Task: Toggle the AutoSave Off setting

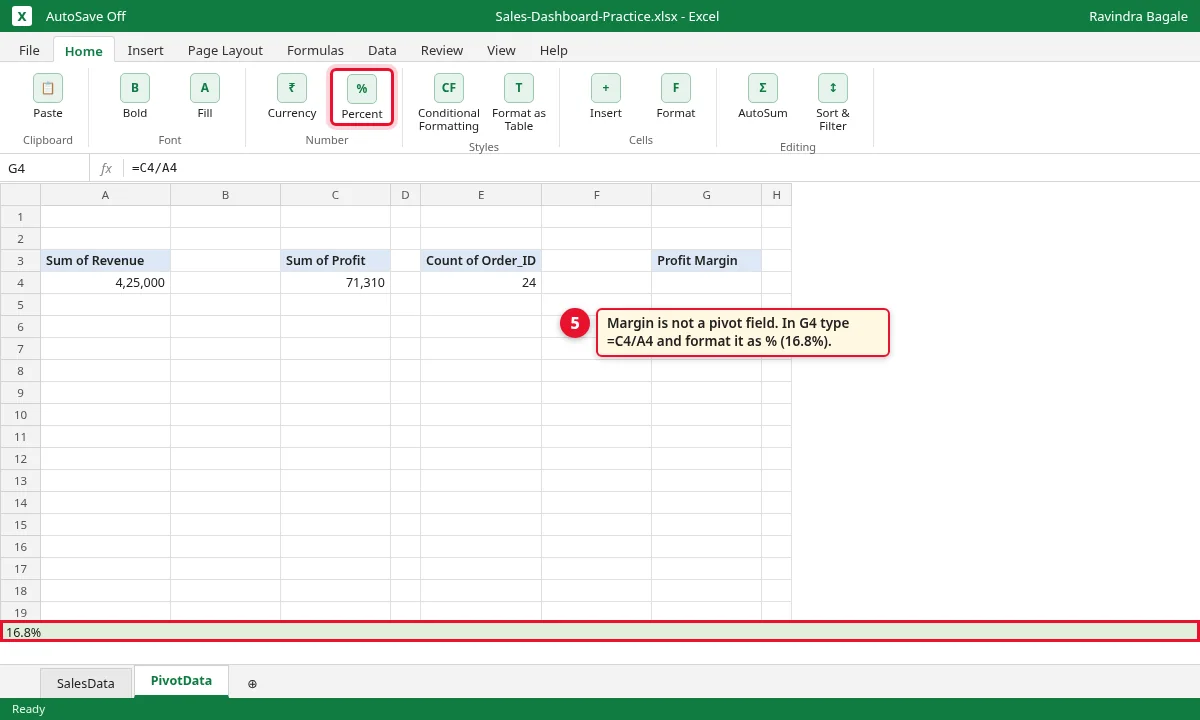Action: [86, 16]
